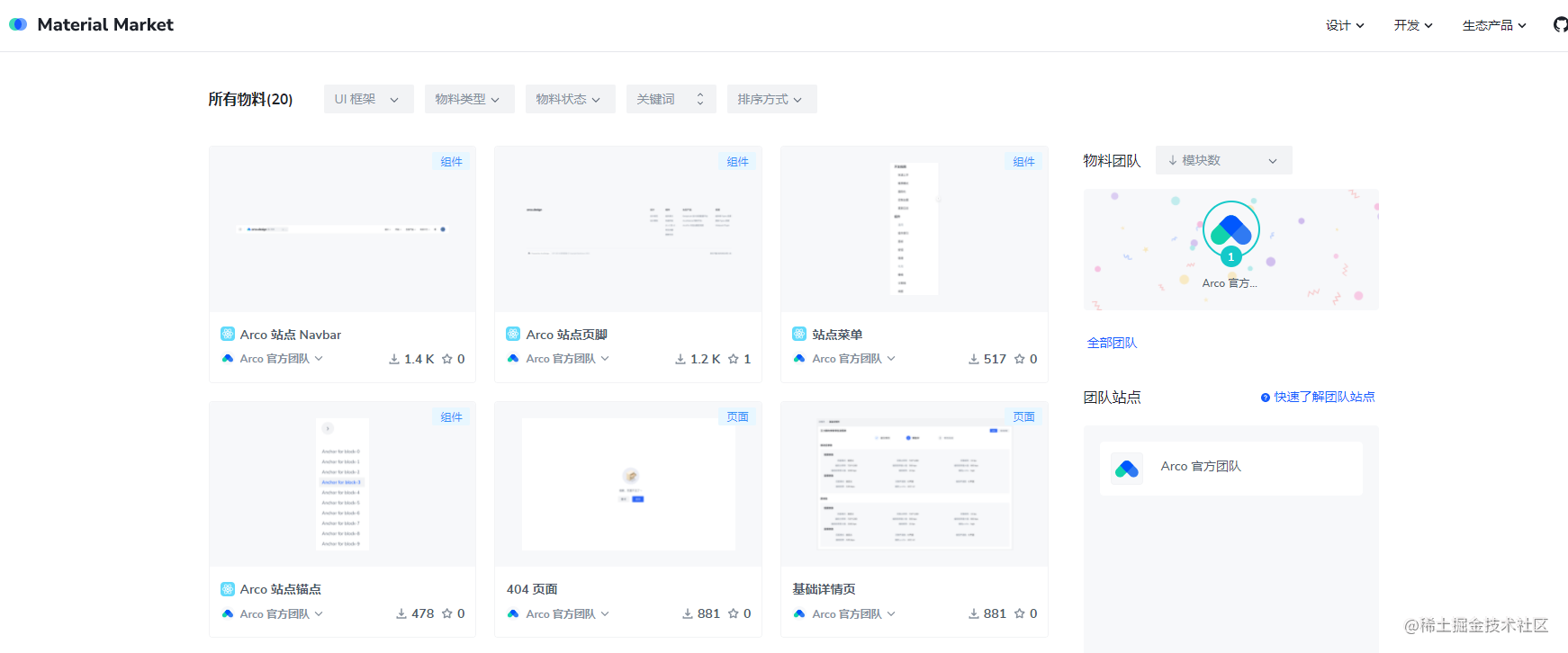Screen dimensions: 1568x653
Task: Click the download icon on 站点菜单 card
Action: [974, 359]
